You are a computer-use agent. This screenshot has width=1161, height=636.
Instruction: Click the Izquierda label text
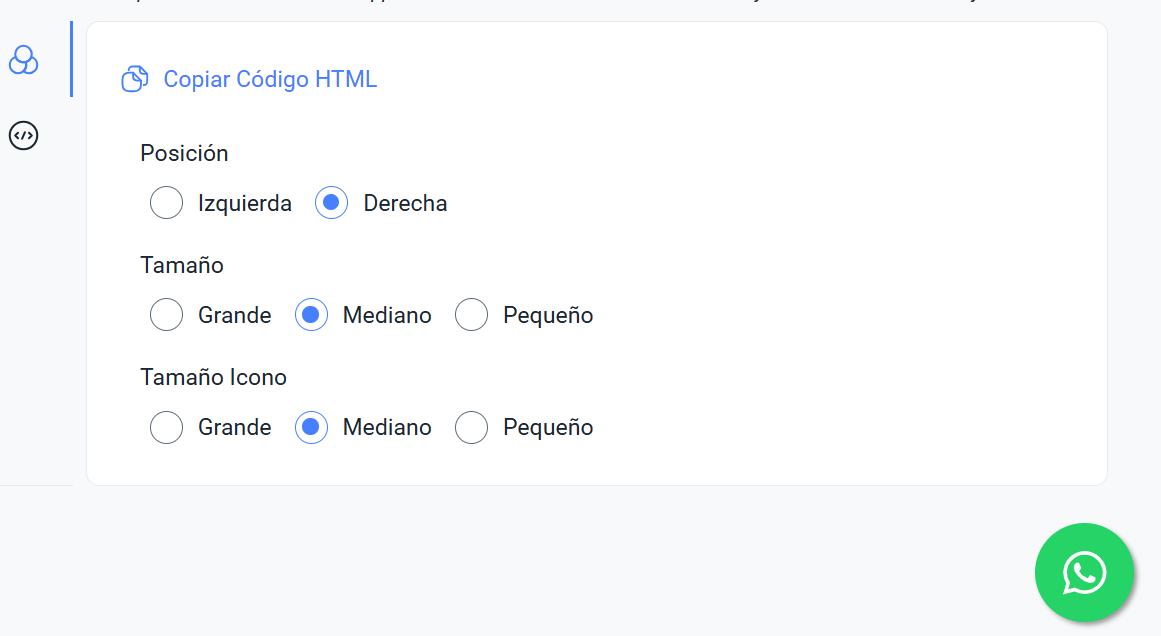tap(245, 203)
